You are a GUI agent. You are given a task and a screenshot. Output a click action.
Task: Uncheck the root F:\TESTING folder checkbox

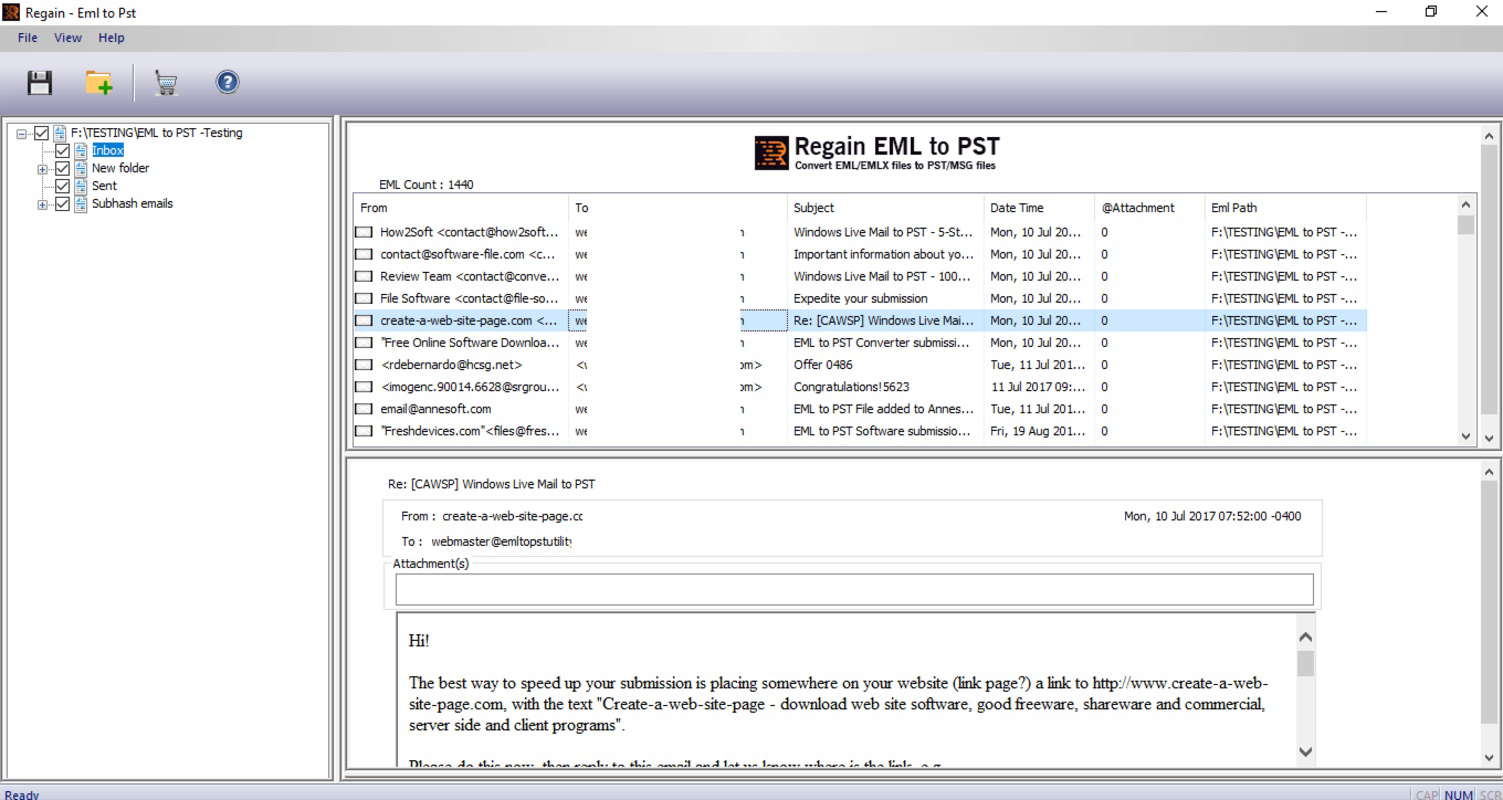(41, 133)
